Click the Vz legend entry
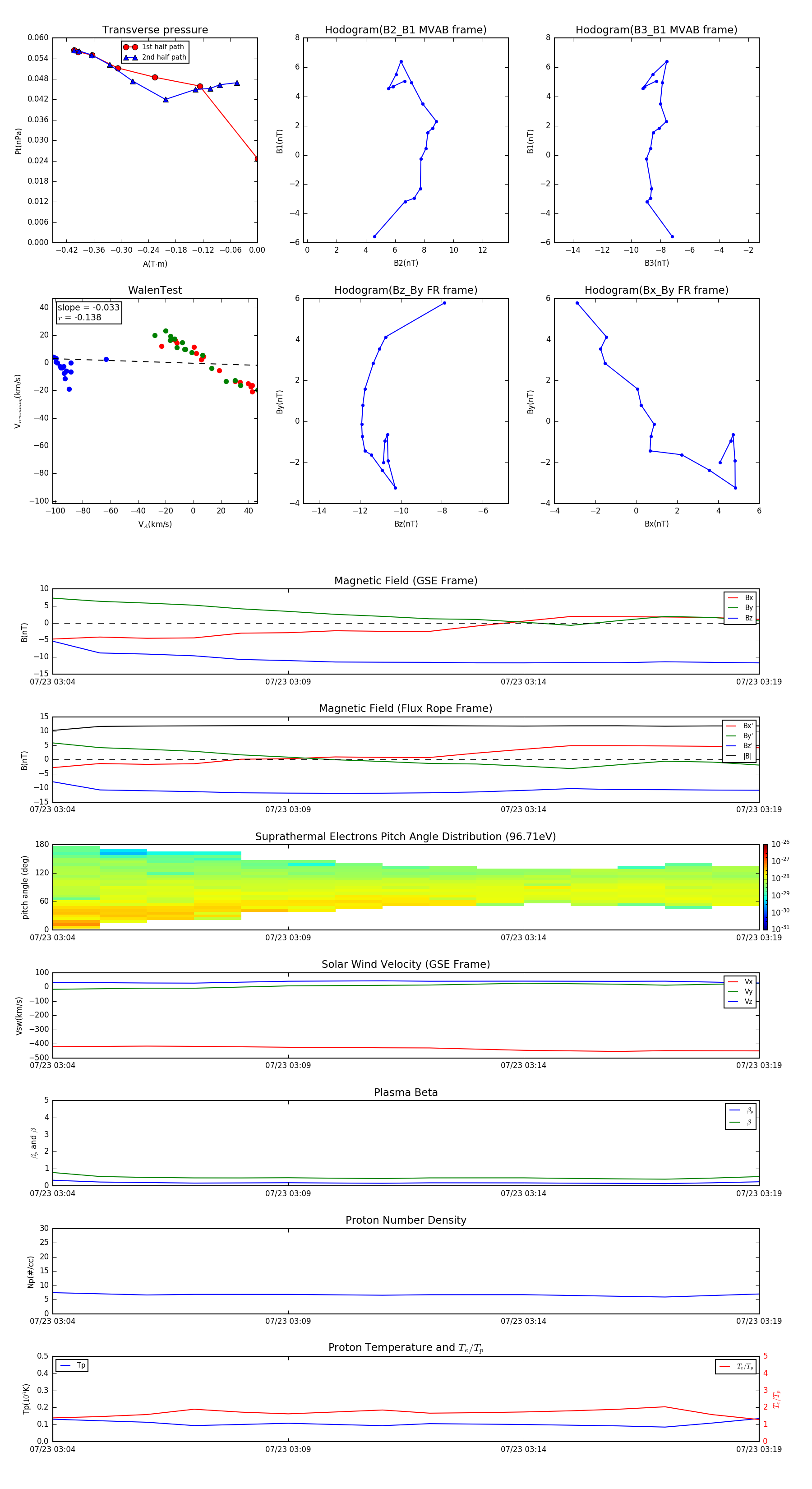This screenshot has width=812, height=1489. (x=740, y=1002)
